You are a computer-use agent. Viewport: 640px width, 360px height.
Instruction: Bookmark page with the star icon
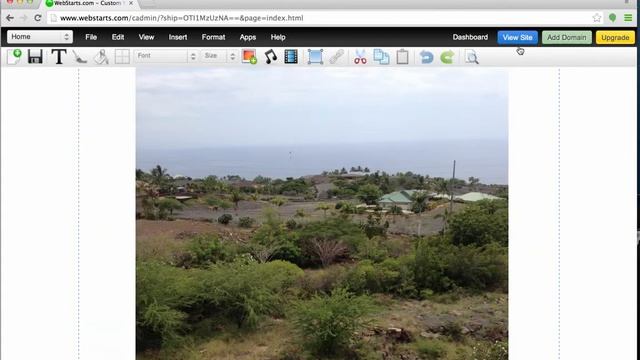click(x=597, y=18)
